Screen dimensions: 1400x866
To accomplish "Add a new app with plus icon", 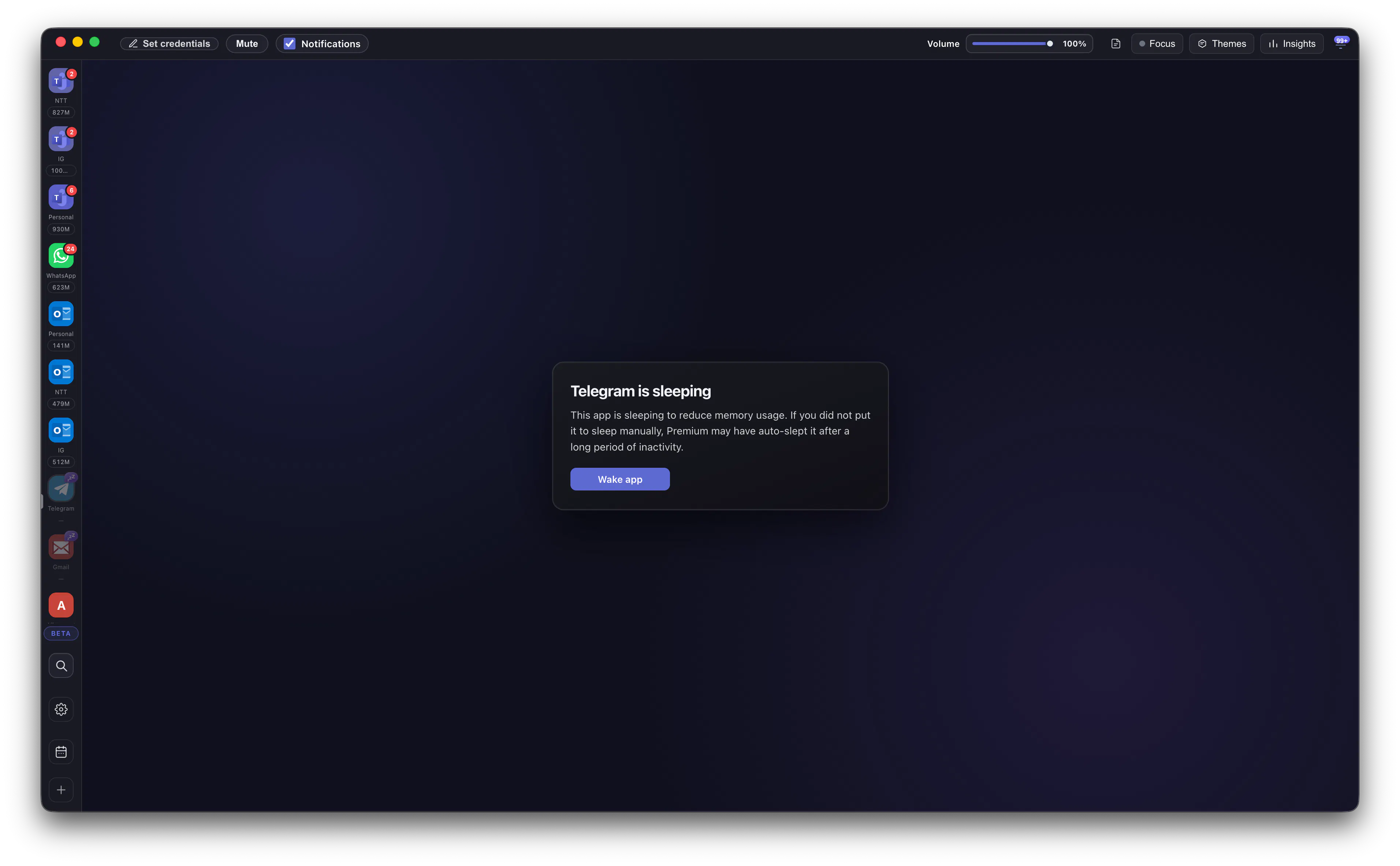I will [61, 790].
